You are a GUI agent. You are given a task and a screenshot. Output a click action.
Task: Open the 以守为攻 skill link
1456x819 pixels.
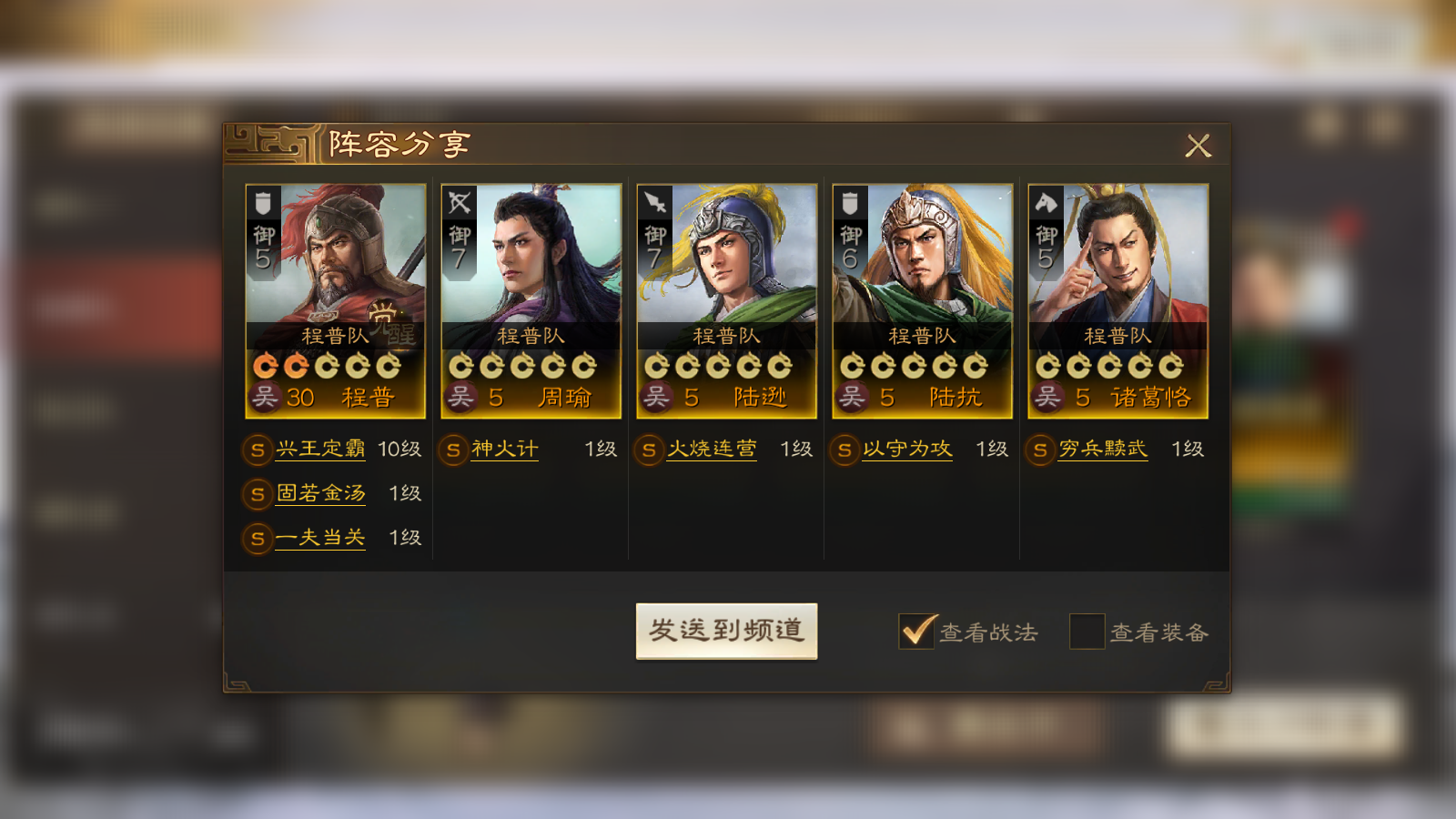click(907, 449)
